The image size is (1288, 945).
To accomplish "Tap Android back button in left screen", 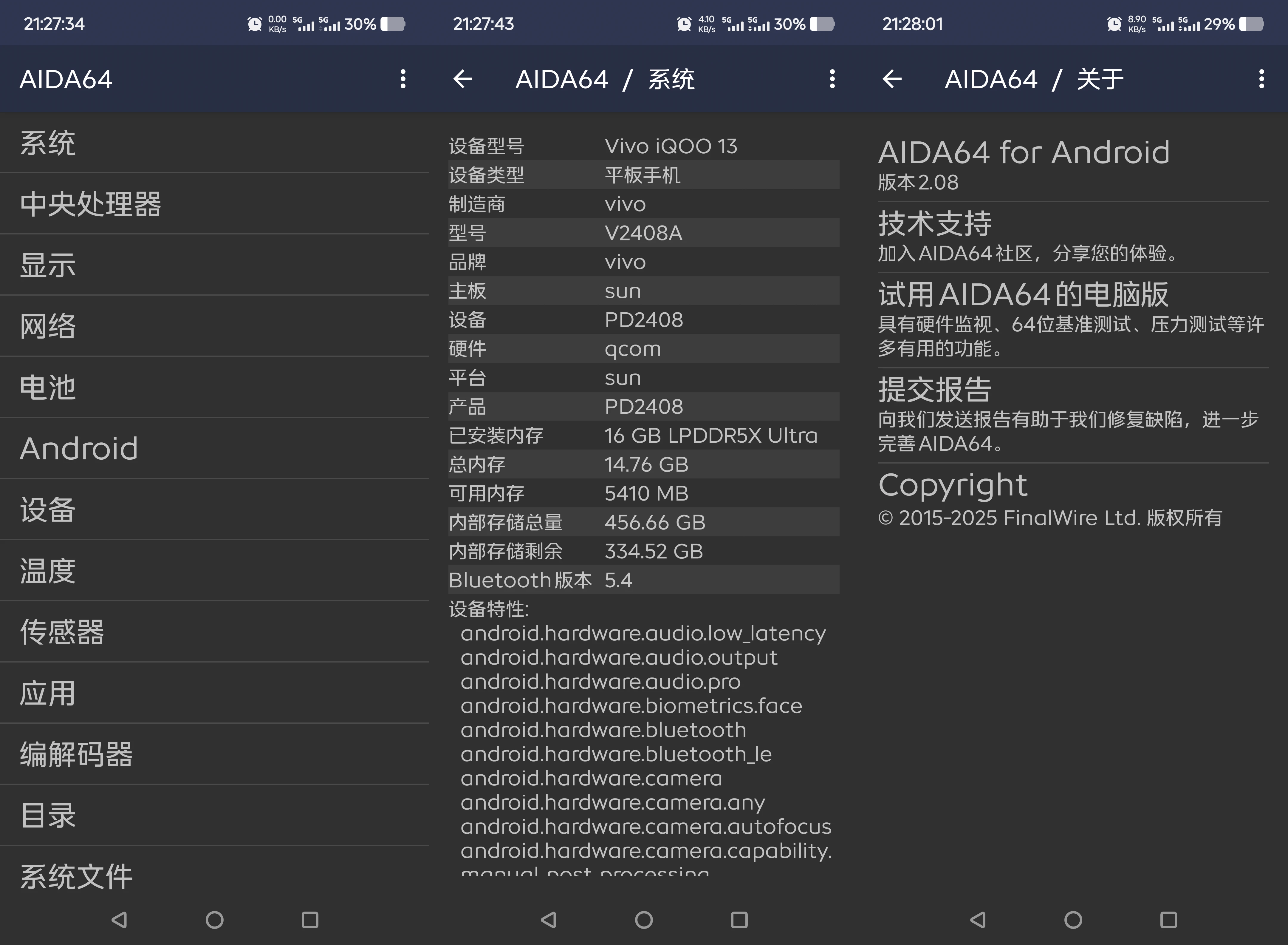I will pos(119,920).
